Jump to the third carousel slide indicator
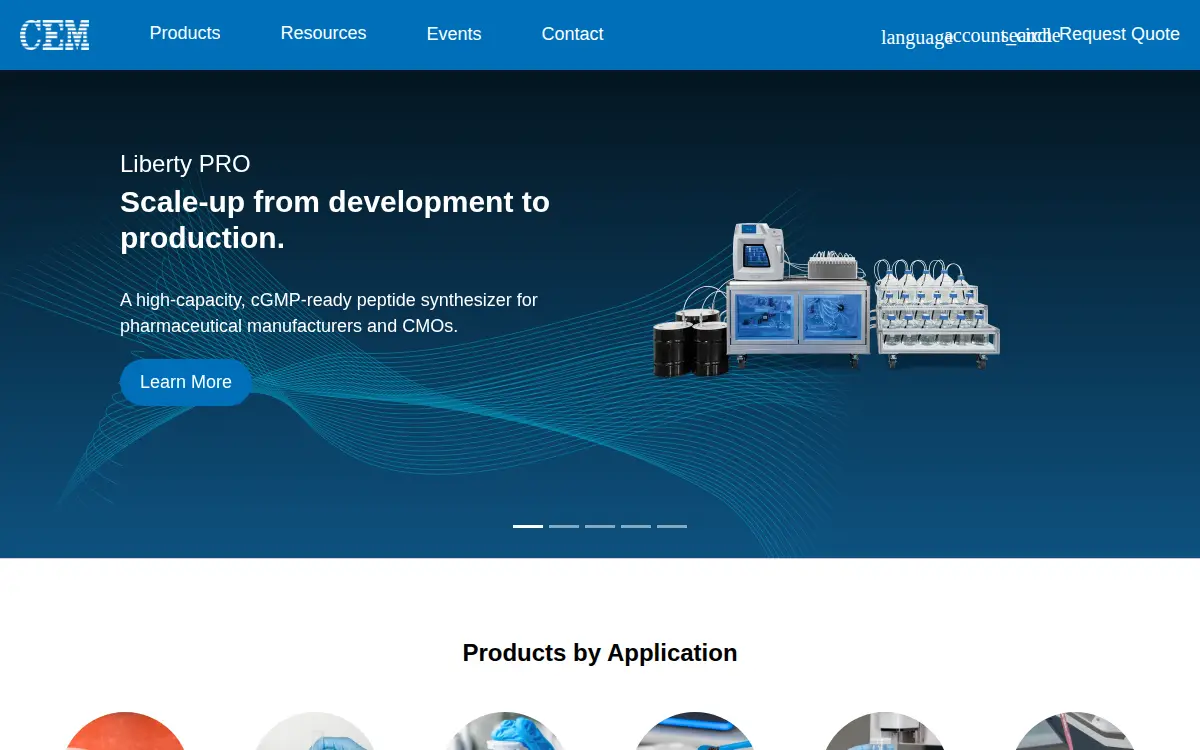 [x=600, y=526]
